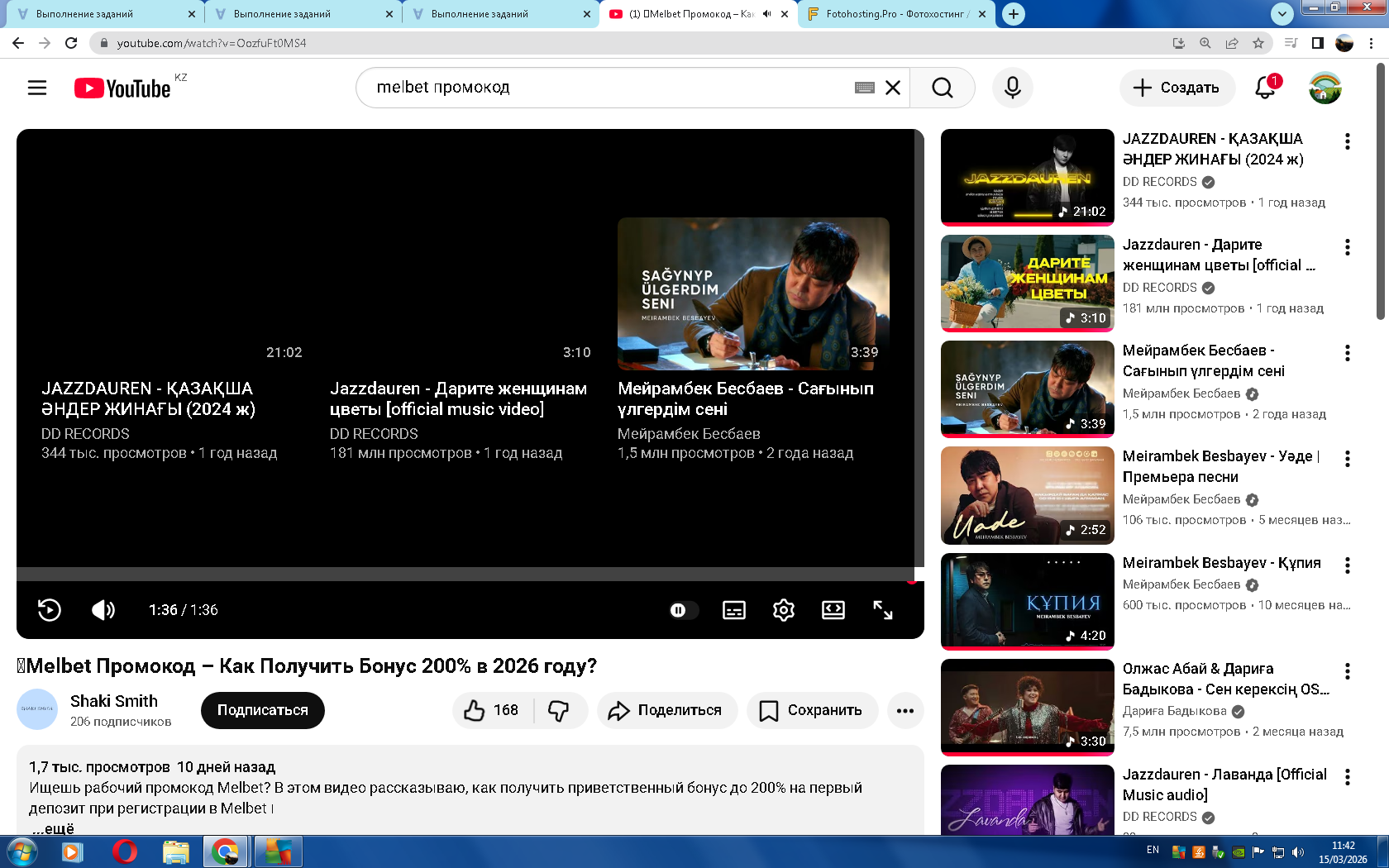Open endscreen title JAZZDAUREN ҚАЗАҚША ӘНДЕР ЖИНАҒЫ
This screenshot has width=1389, height=868.
(x=148, y=398)
